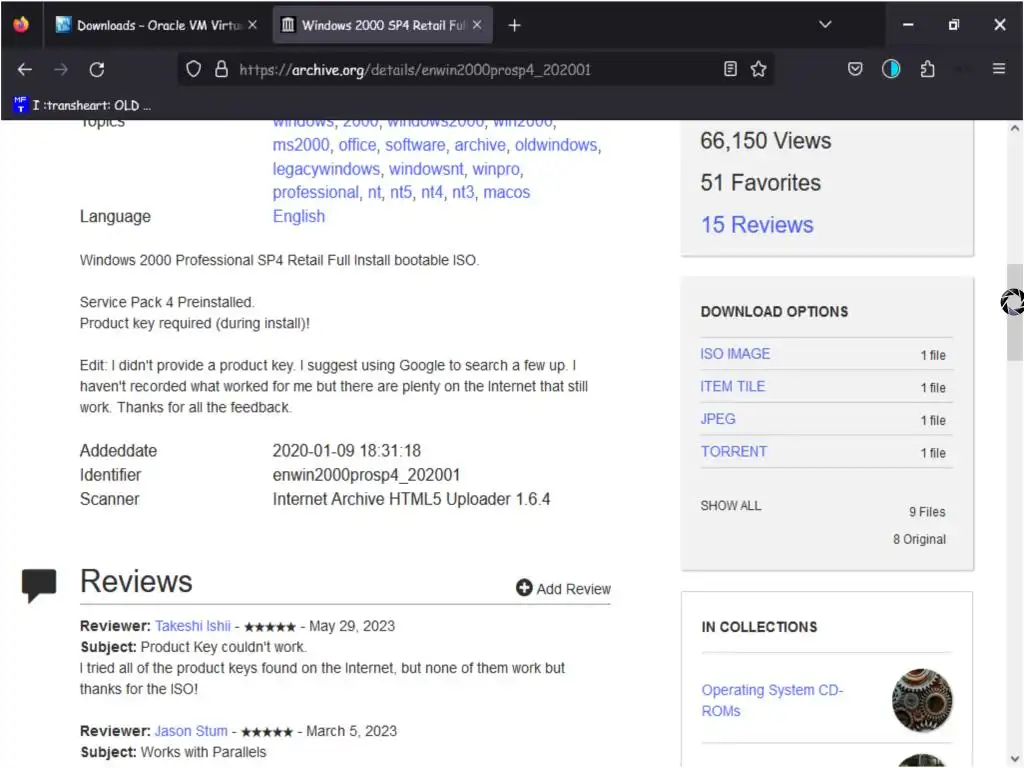Open the macos topic link
The height and width of the screenshot is (768, 1024).
pos(507,193)
